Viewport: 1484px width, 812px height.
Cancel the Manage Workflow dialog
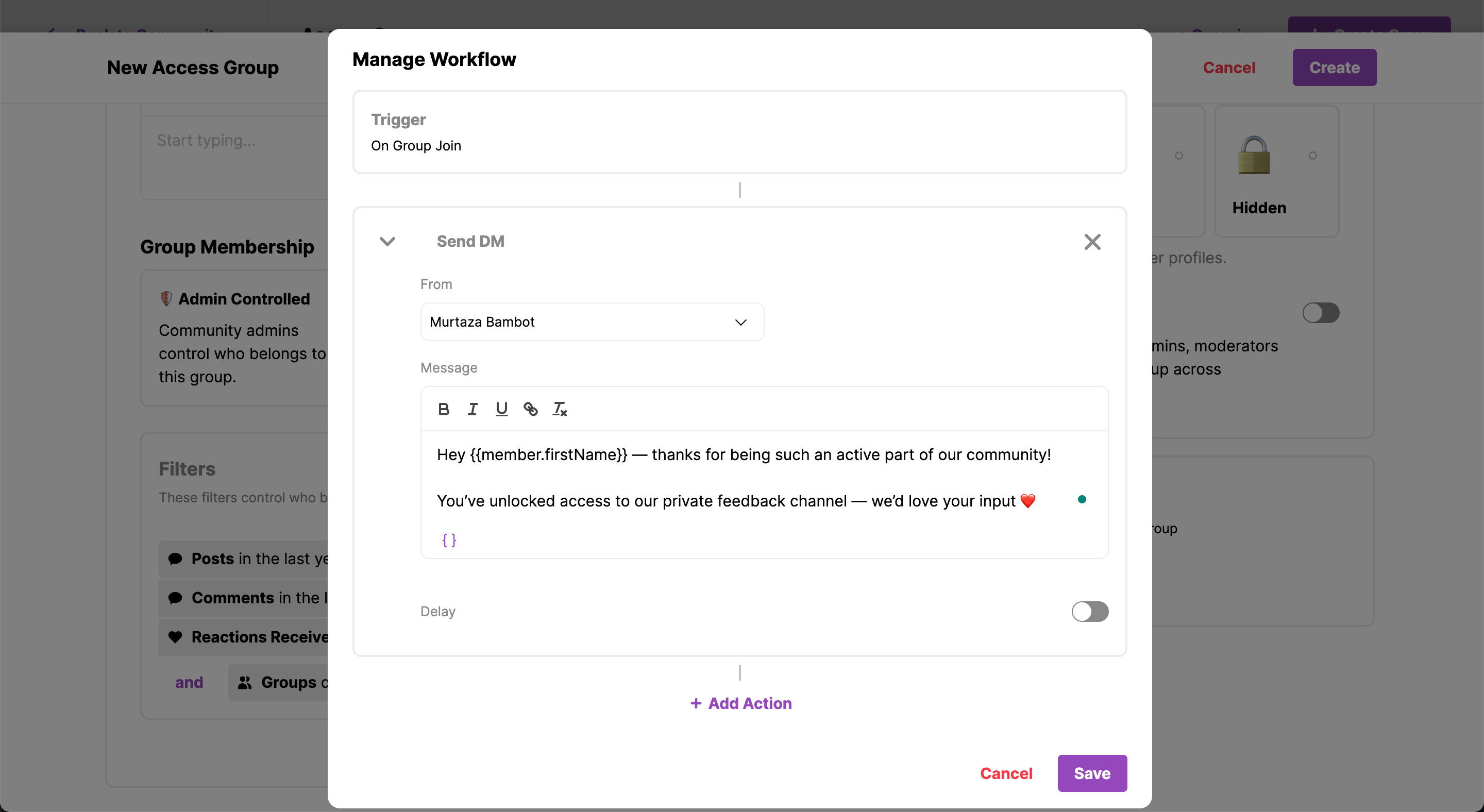[x=1006, y=773]
